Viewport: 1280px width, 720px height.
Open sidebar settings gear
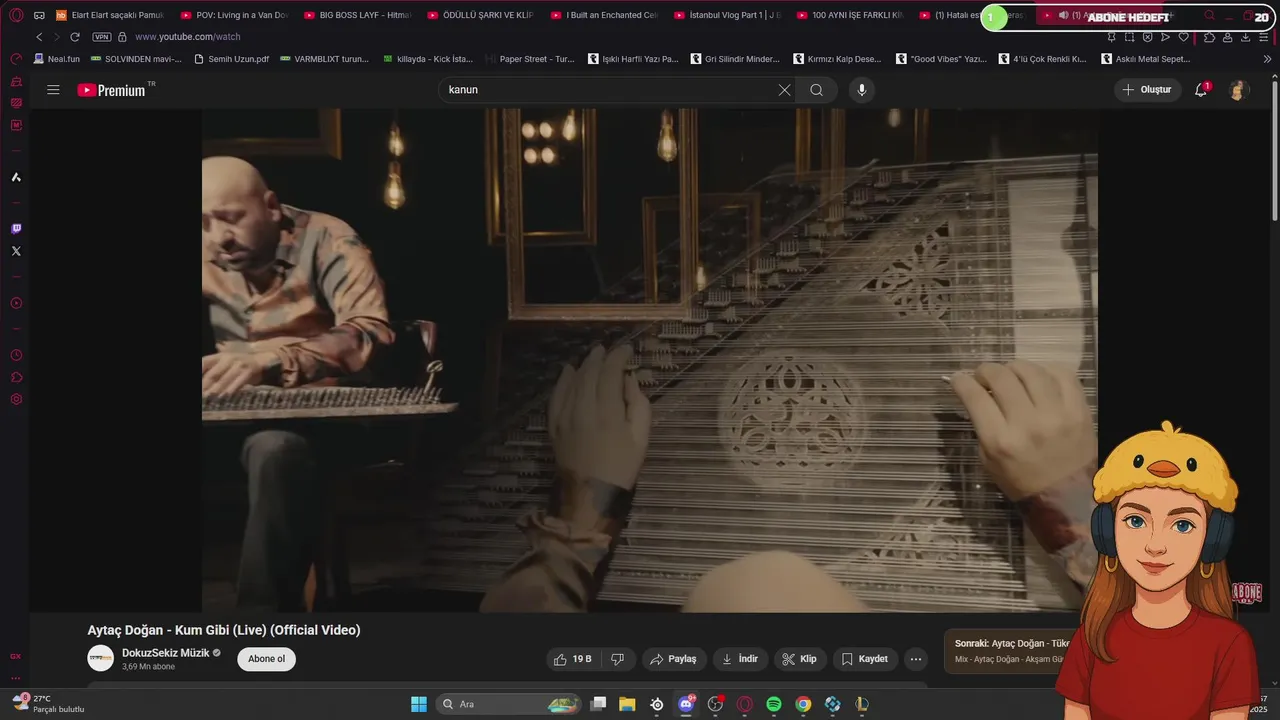tap(16, 399)
